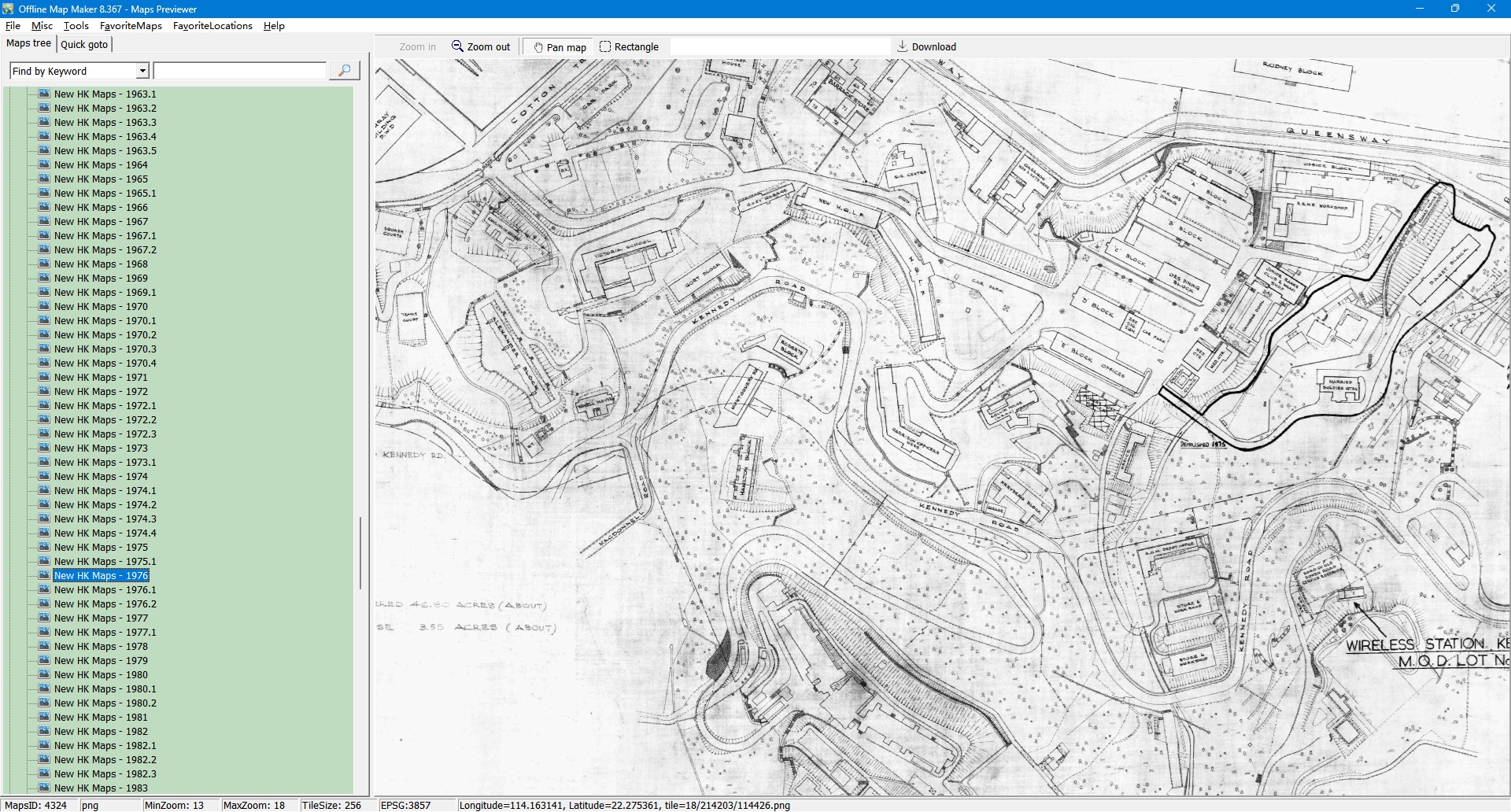
Task: Click the Download arrow icon
Action: click(903, 46)
